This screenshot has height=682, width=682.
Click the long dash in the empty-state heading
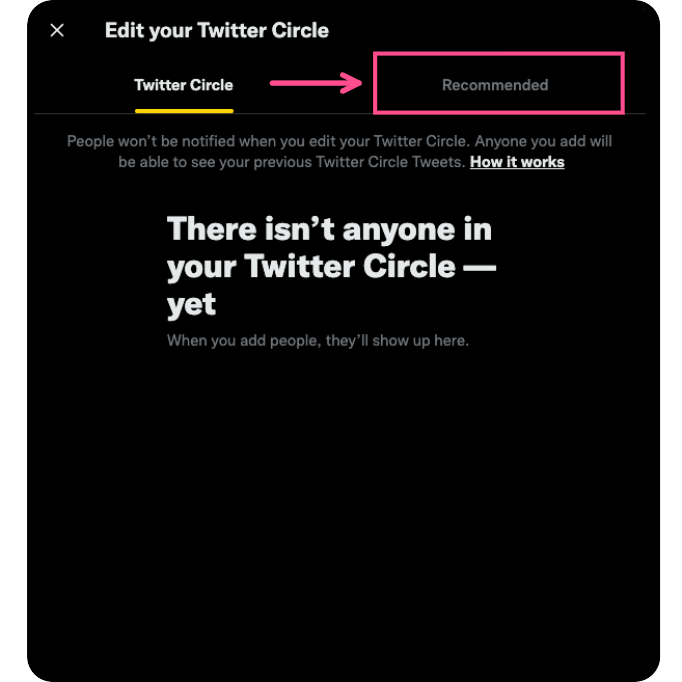coord(479,266)
